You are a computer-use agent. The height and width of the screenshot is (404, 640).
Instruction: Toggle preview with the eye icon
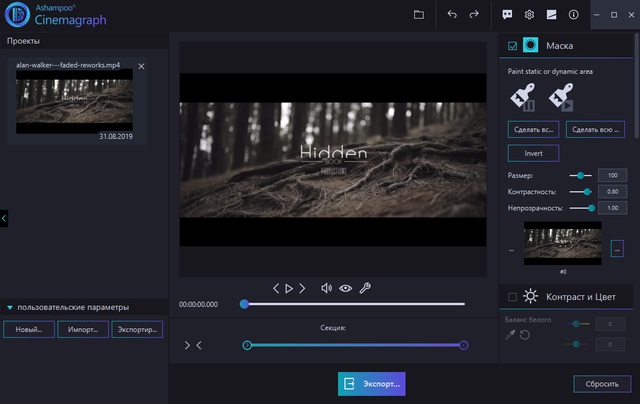tap(345, 288)
